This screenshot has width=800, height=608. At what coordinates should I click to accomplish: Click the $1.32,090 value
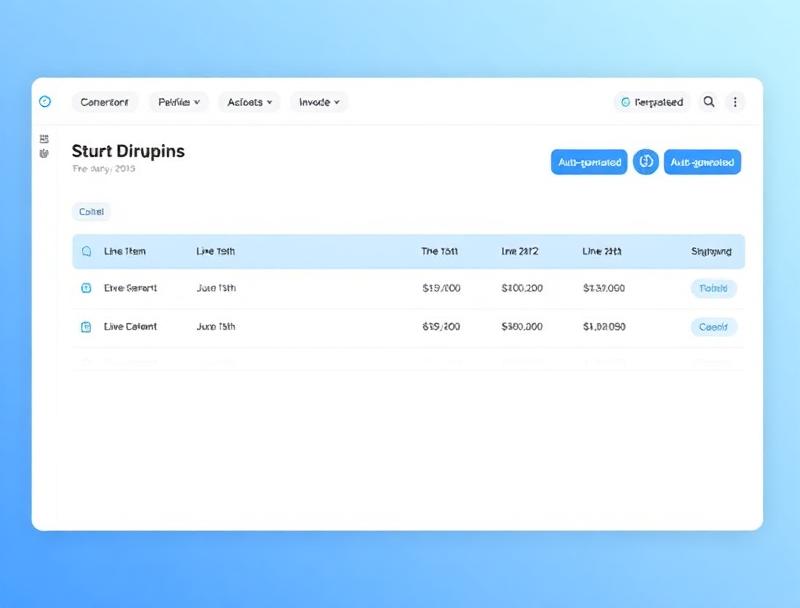604,288
